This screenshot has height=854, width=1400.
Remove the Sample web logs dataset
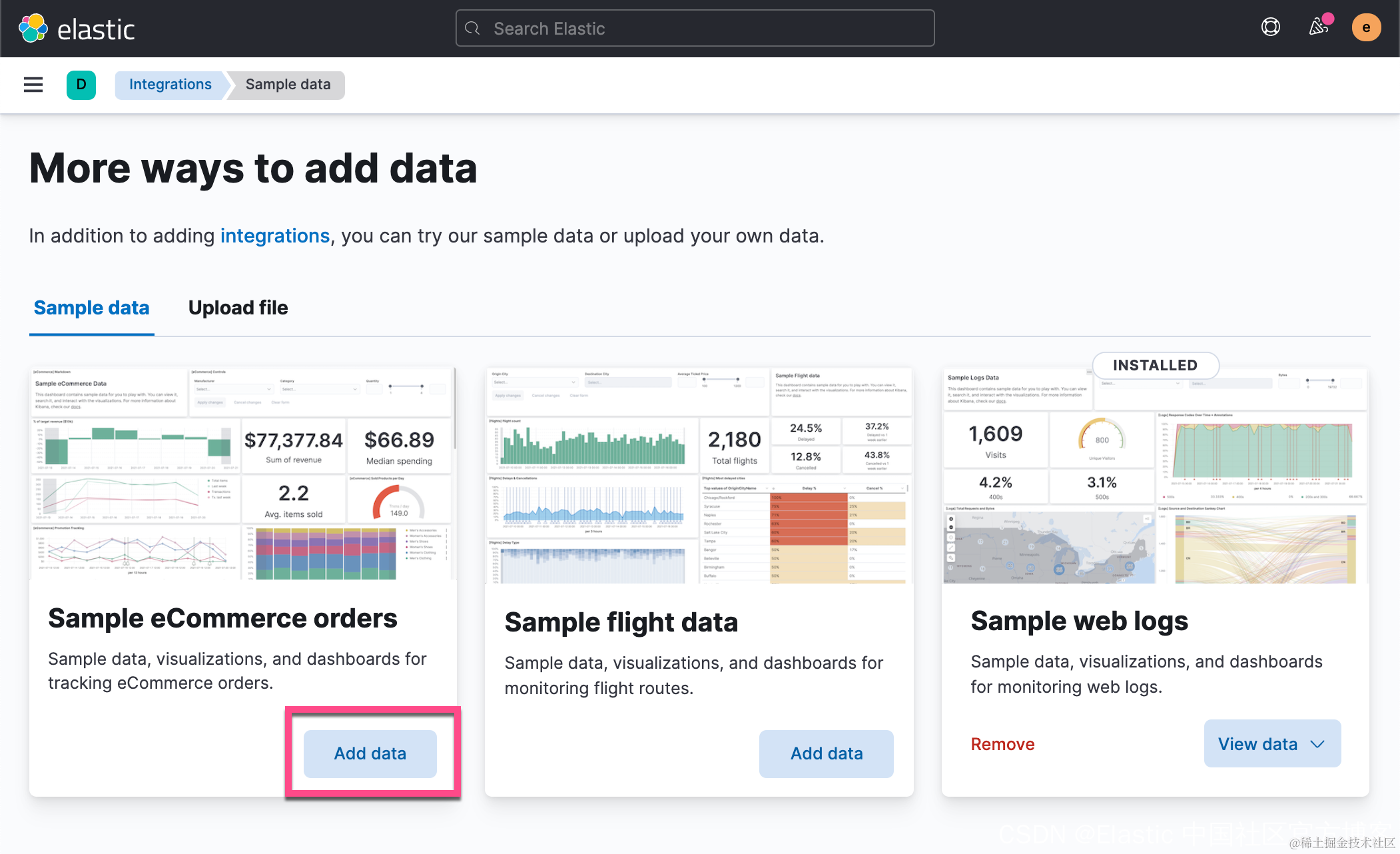click(x=1002, y=744)
